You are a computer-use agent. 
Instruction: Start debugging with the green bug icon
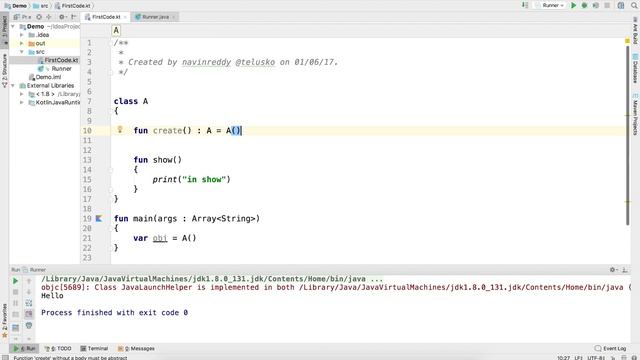pos(584,5)
